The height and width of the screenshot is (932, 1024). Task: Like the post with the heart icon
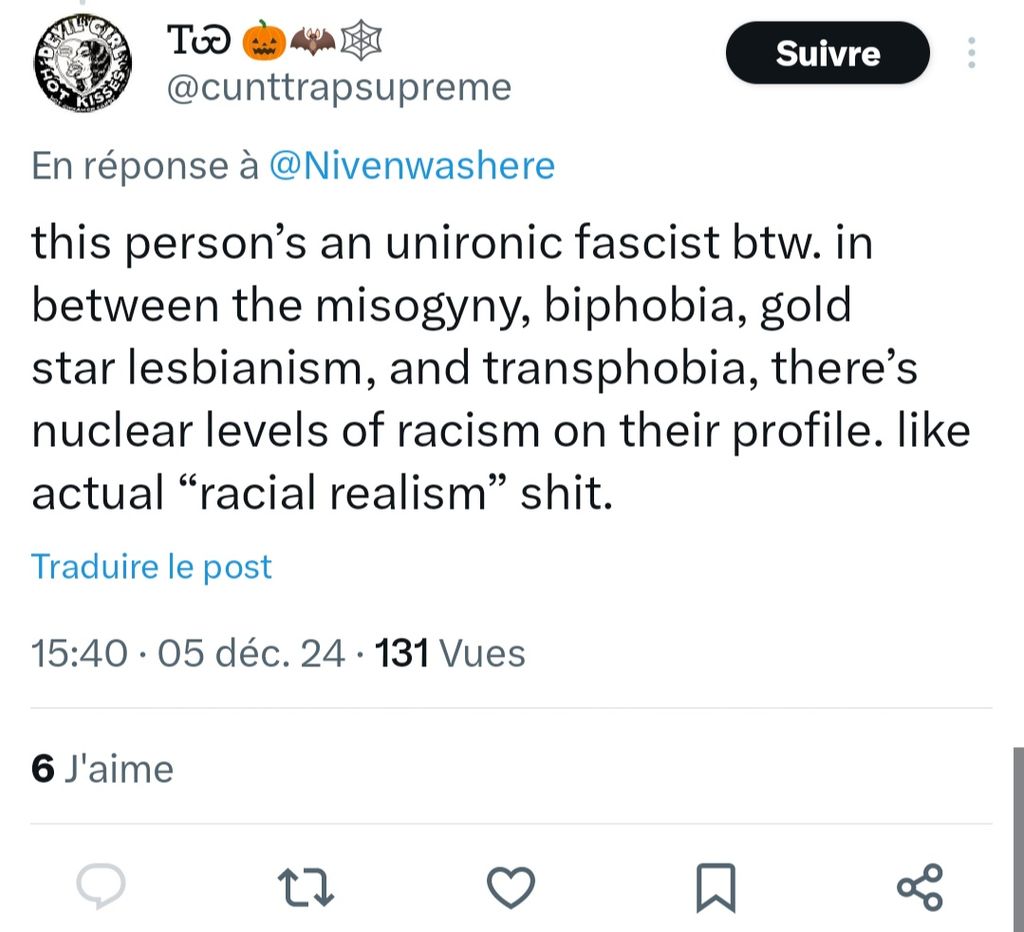coord(511,885)
